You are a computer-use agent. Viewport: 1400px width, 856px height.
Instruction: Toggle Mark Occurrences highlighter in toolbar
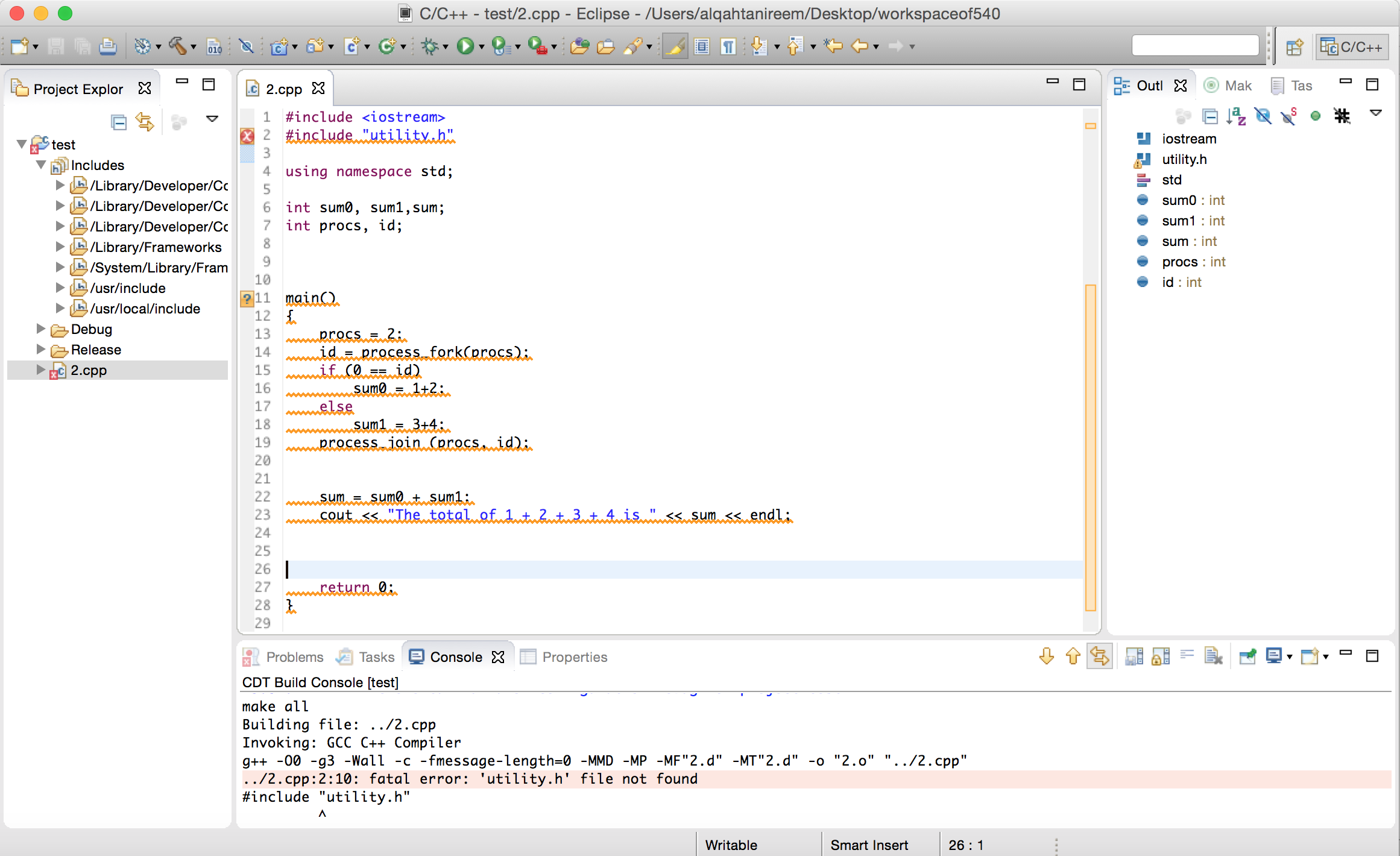675,46
